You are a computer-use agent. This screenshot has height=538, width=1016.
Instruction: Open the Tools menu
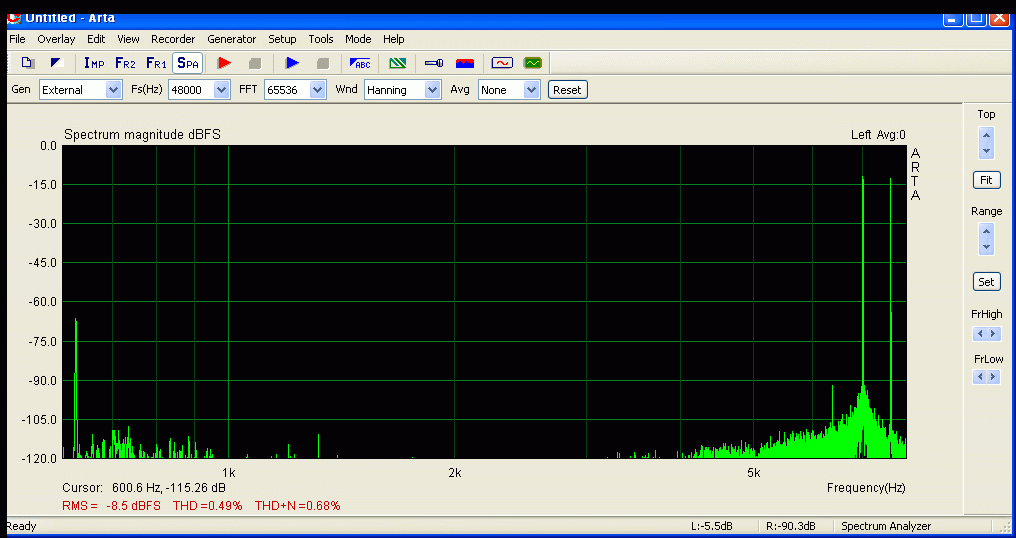click(321, 39)
